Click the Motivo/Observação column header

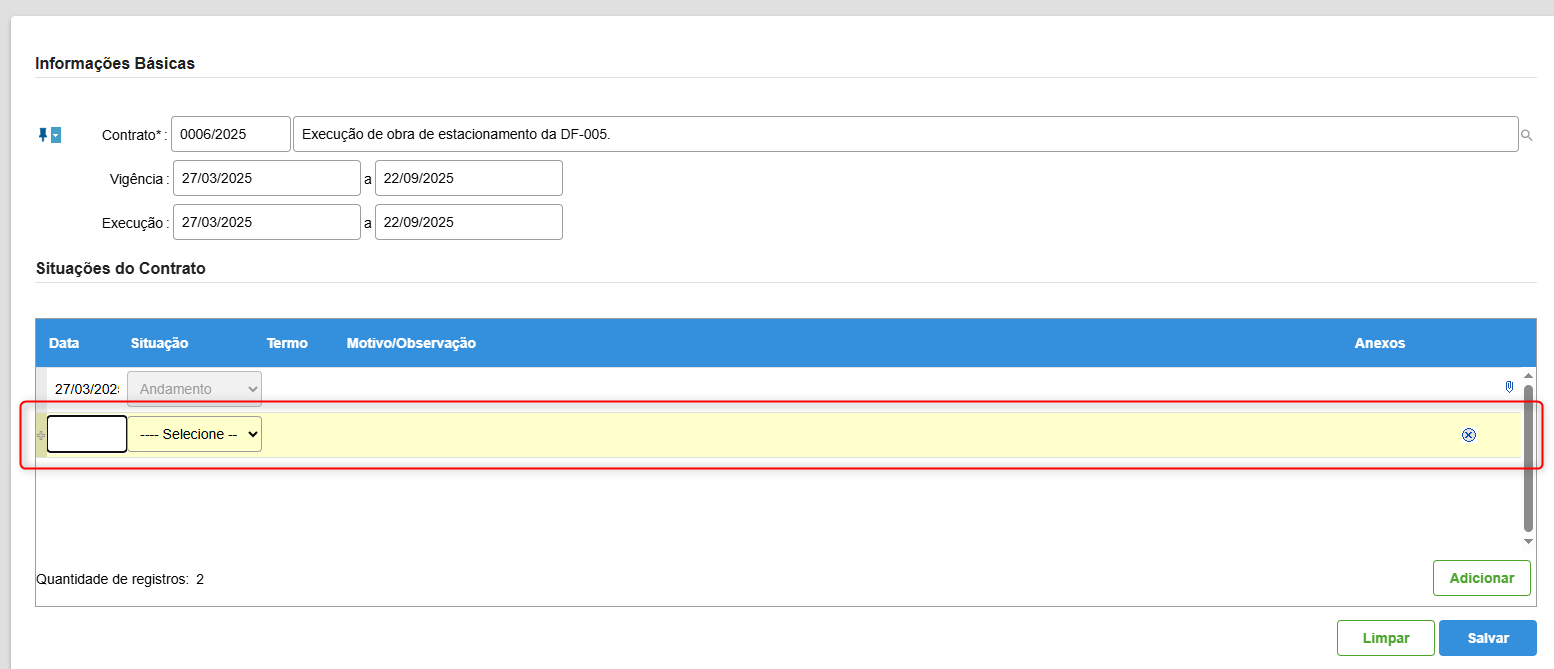[411, 343]
